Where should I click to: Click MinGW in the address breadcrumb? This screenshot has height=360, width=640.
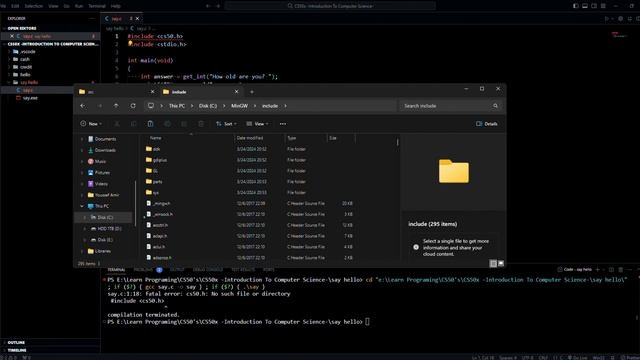[239, 106]
